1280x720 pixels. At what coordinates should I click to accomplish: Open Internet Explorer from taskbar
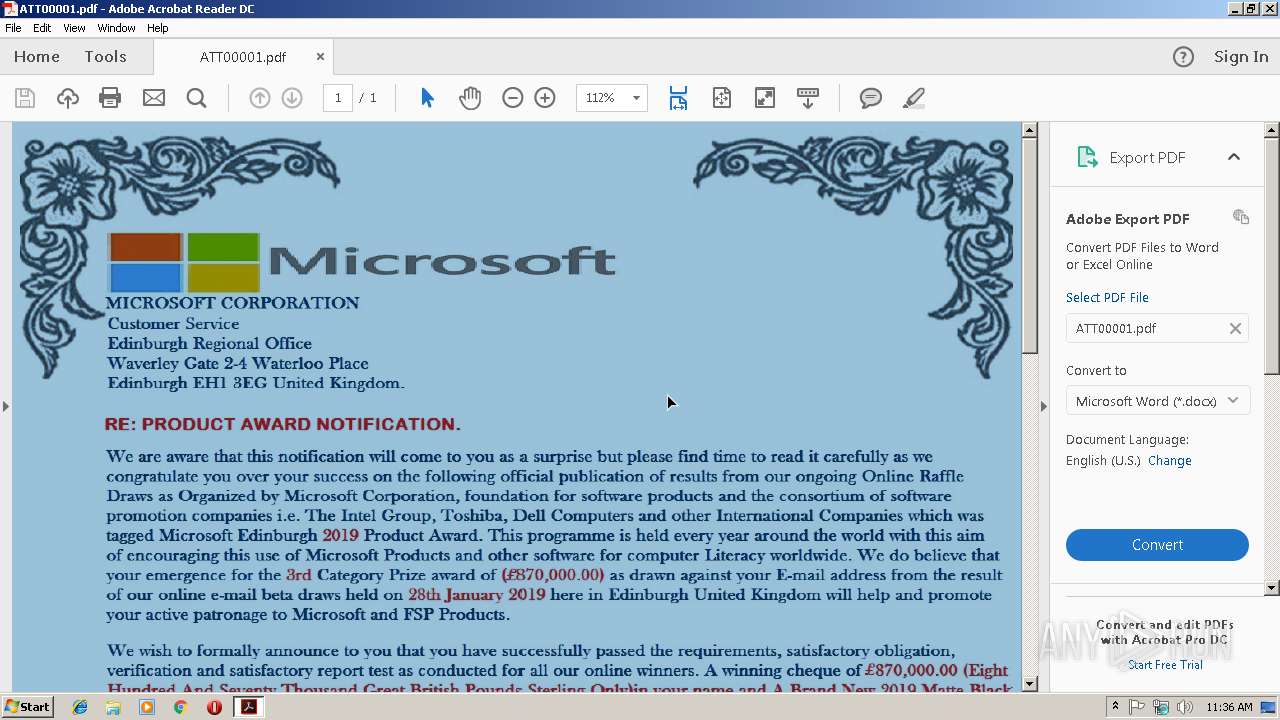[x=80, y=707]
